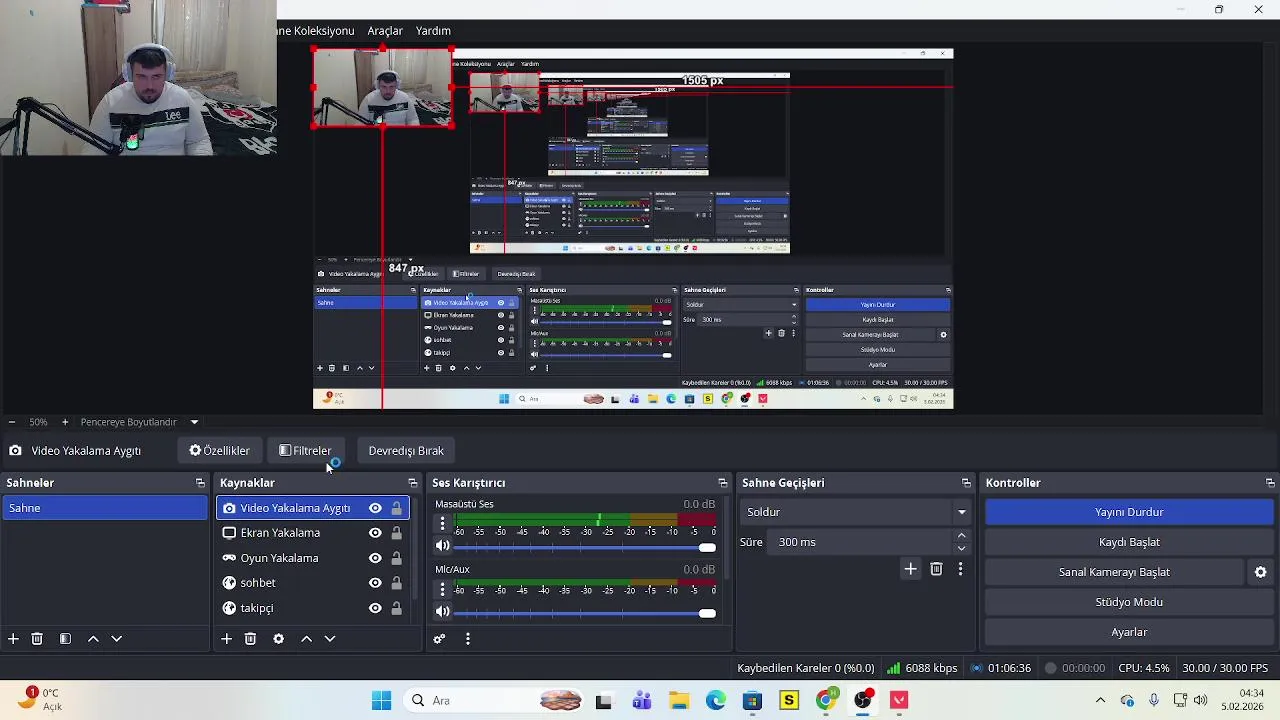Hide the Video Yakalama Aygıtı source
1280x720 pixels.
click(375, 508)
